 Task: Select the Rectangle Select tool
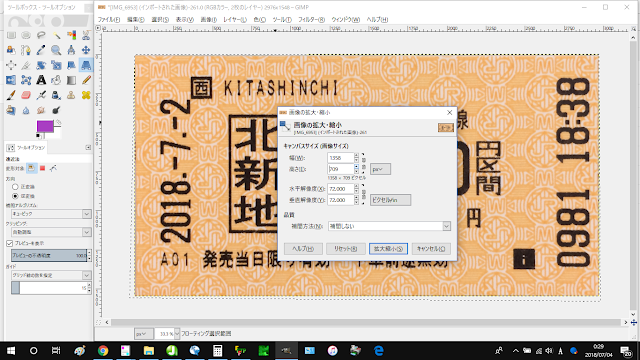11,35
